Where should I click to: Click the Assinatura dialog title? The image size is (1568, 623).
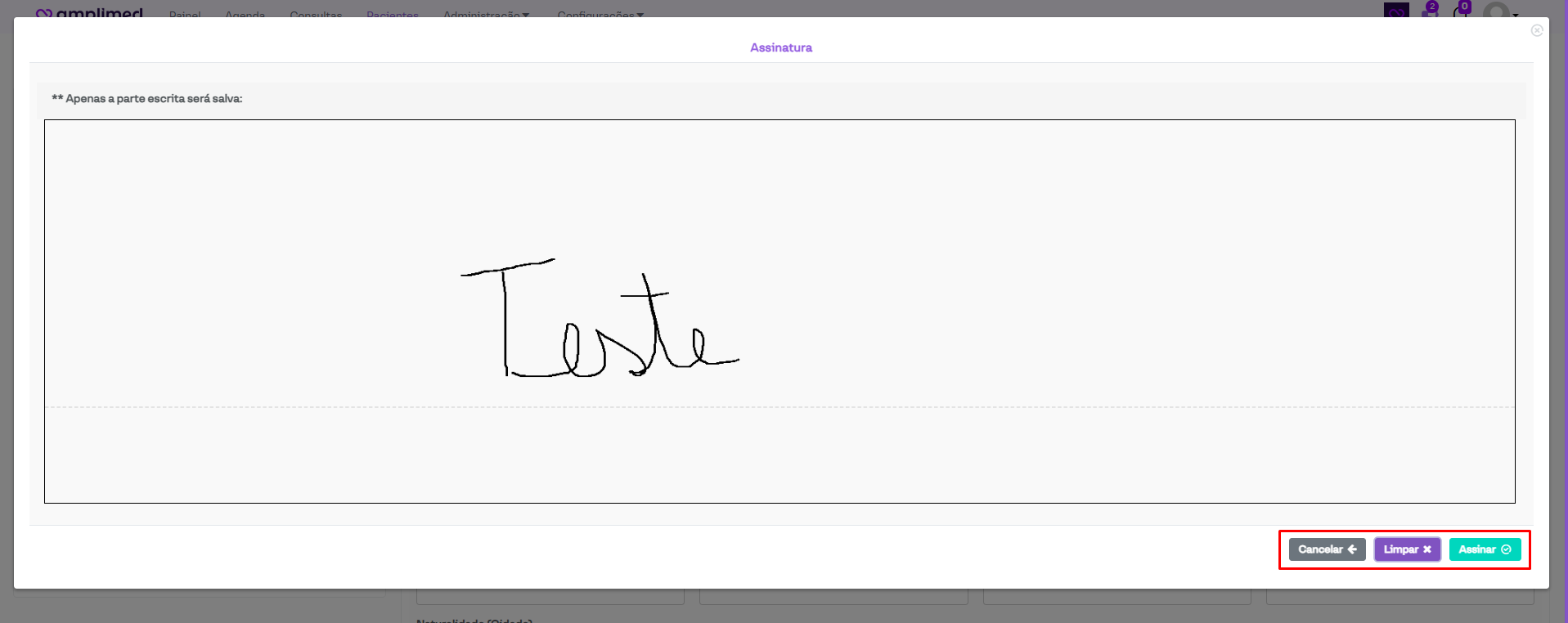coord(780,47)
